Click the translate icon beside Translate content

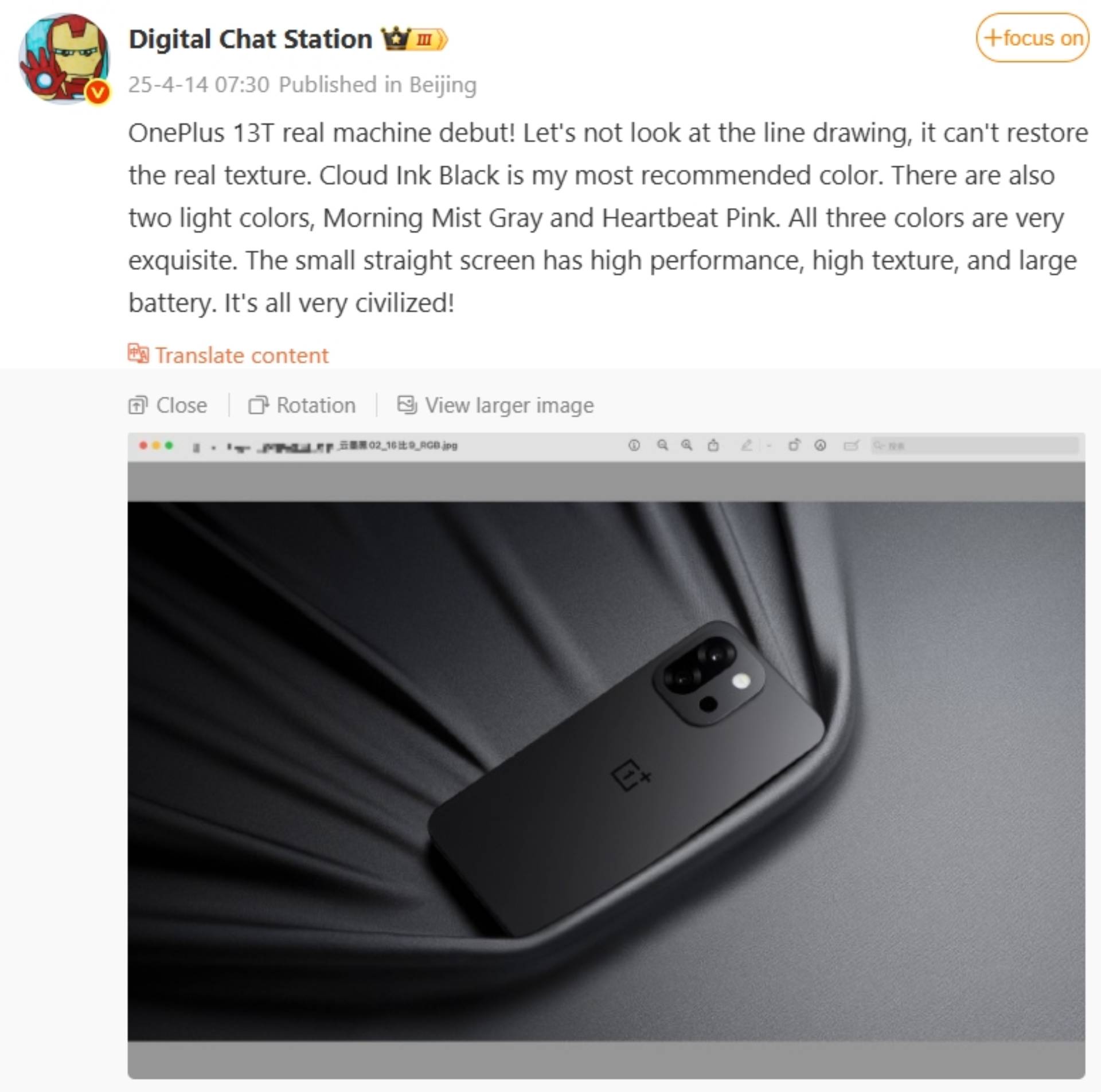tap(138, 354)
